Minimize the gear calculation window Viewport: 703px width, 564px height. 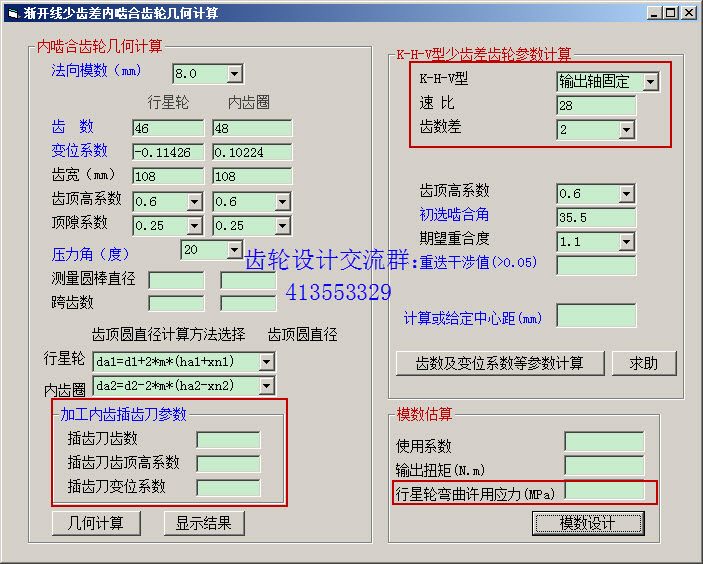(655, 13)
